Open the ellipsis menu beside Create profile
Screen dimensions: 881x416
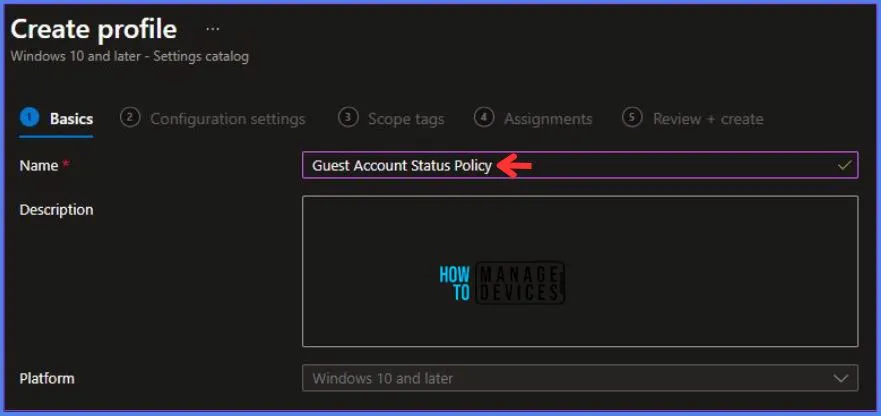coord(212,29)
